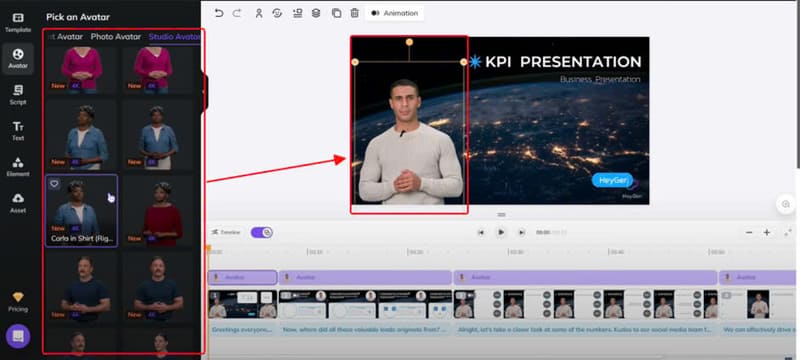This screenshot has width=800, height=360.
Task: Switch to Studio Avatar tab
Action: 174,37
